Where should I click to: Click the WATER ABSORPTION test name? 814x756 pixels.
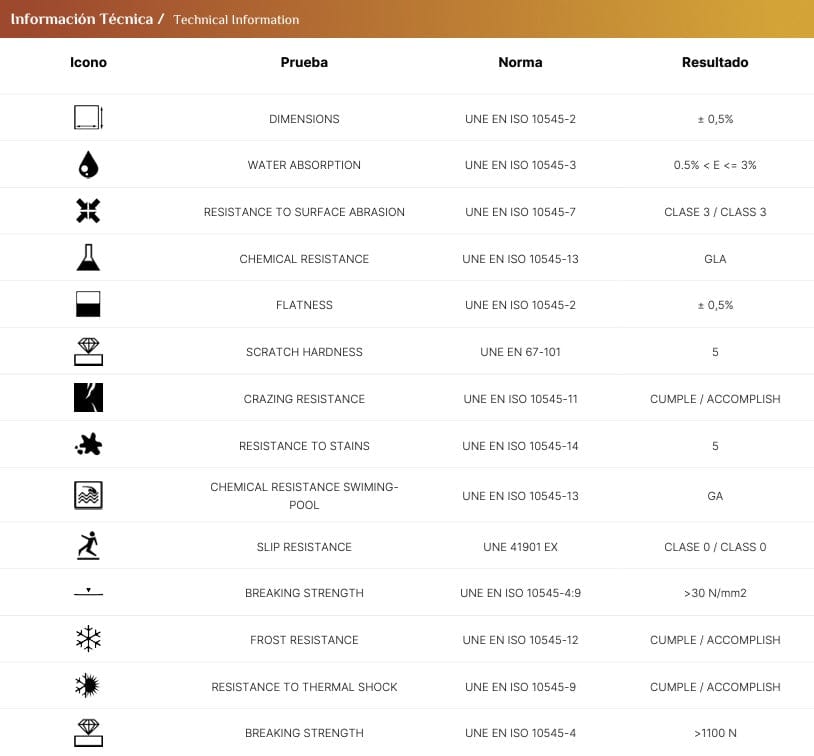click(304, 165)
